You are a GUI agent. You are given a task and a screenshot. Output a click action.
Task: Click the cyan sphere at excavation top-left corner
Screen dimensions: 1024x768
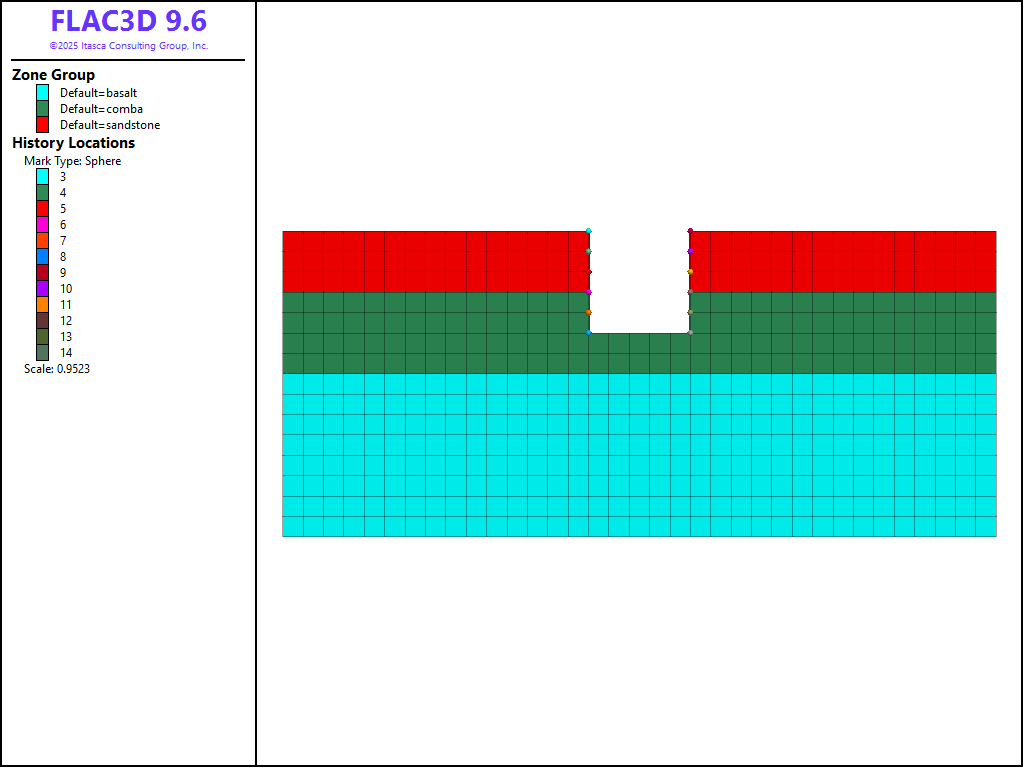[x=589, y=231]
